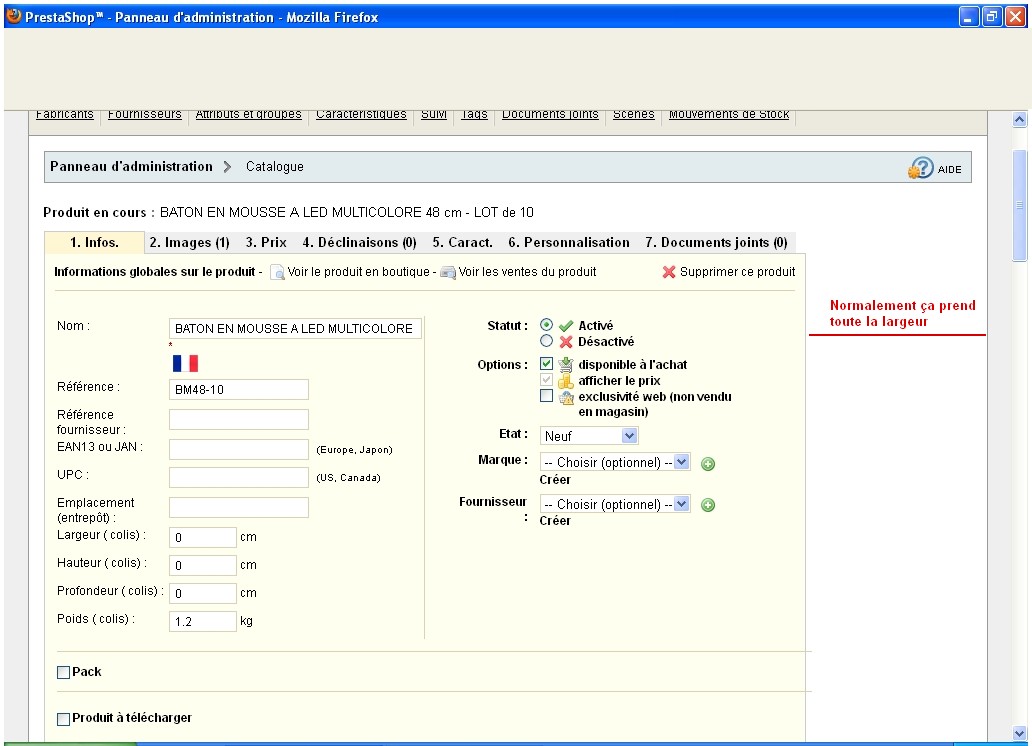The image size is (1032, 746).
Task: Click the Référence fournisseur input field
Action: pos(238,419)
